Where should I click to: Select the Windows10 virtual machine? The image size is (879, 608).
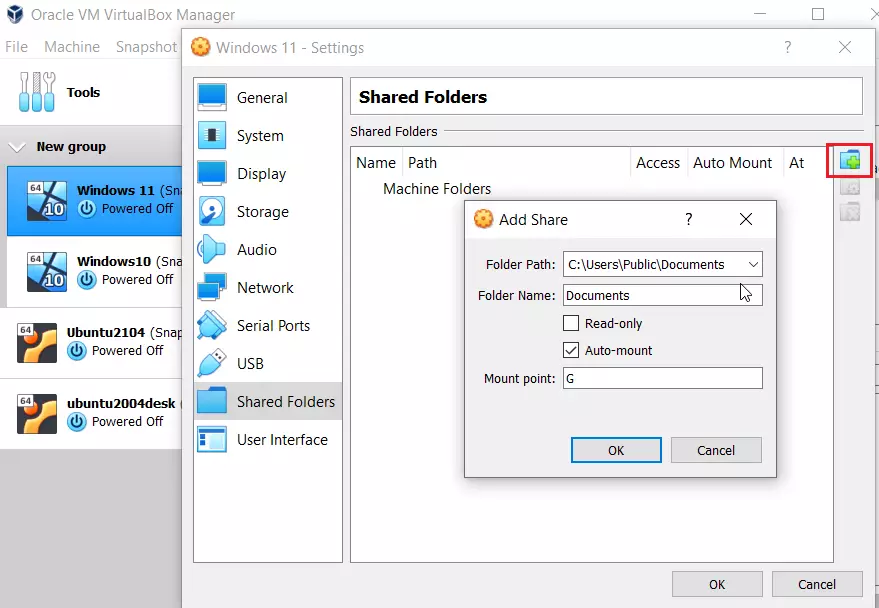point(94,272)
